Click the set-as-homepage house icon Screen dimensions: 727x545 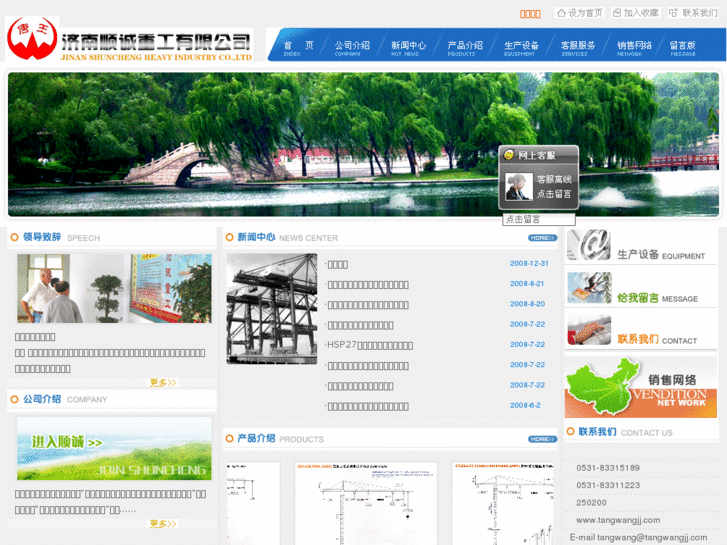(559, 13)
